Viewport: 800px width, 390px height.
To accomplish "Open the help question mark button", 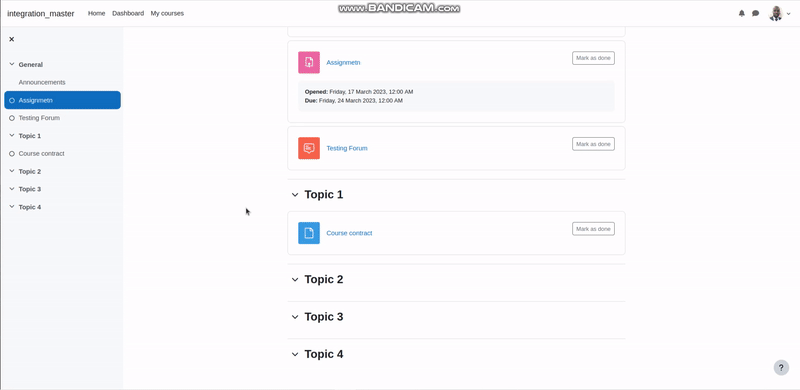I will pyautogui.click(x=781, y=368).
